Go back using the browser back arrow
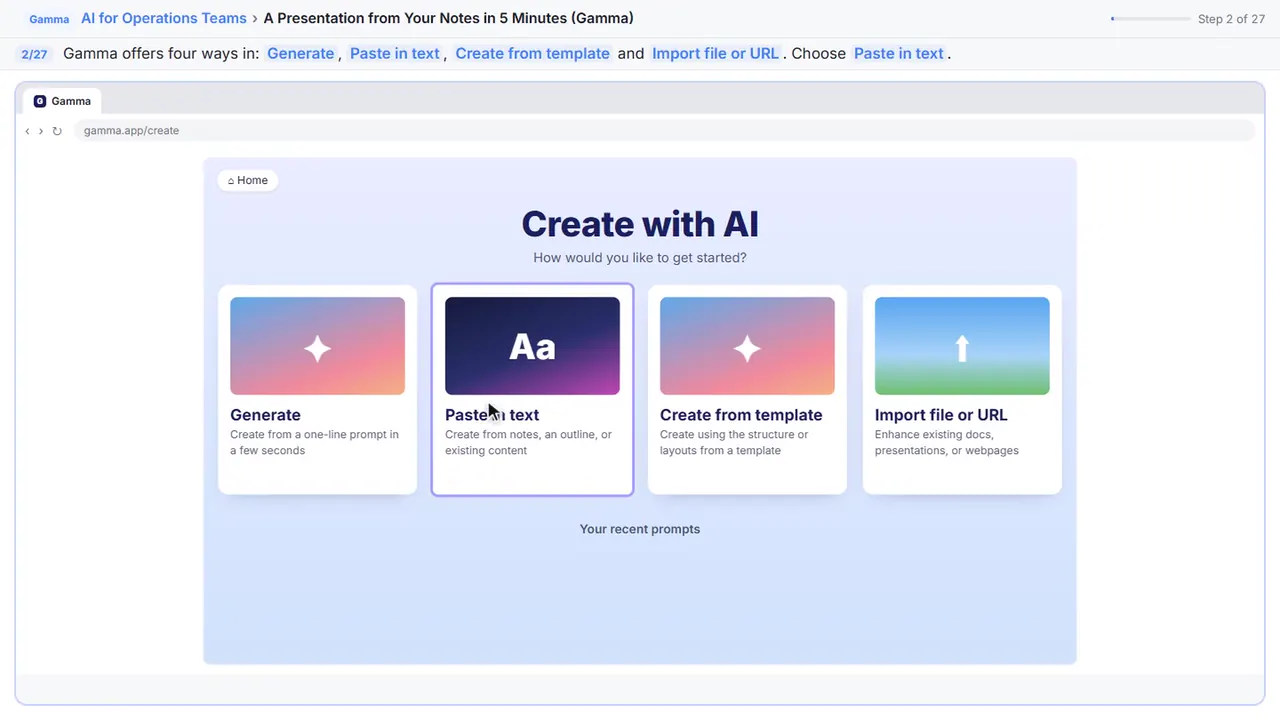 tap(27, 131)
